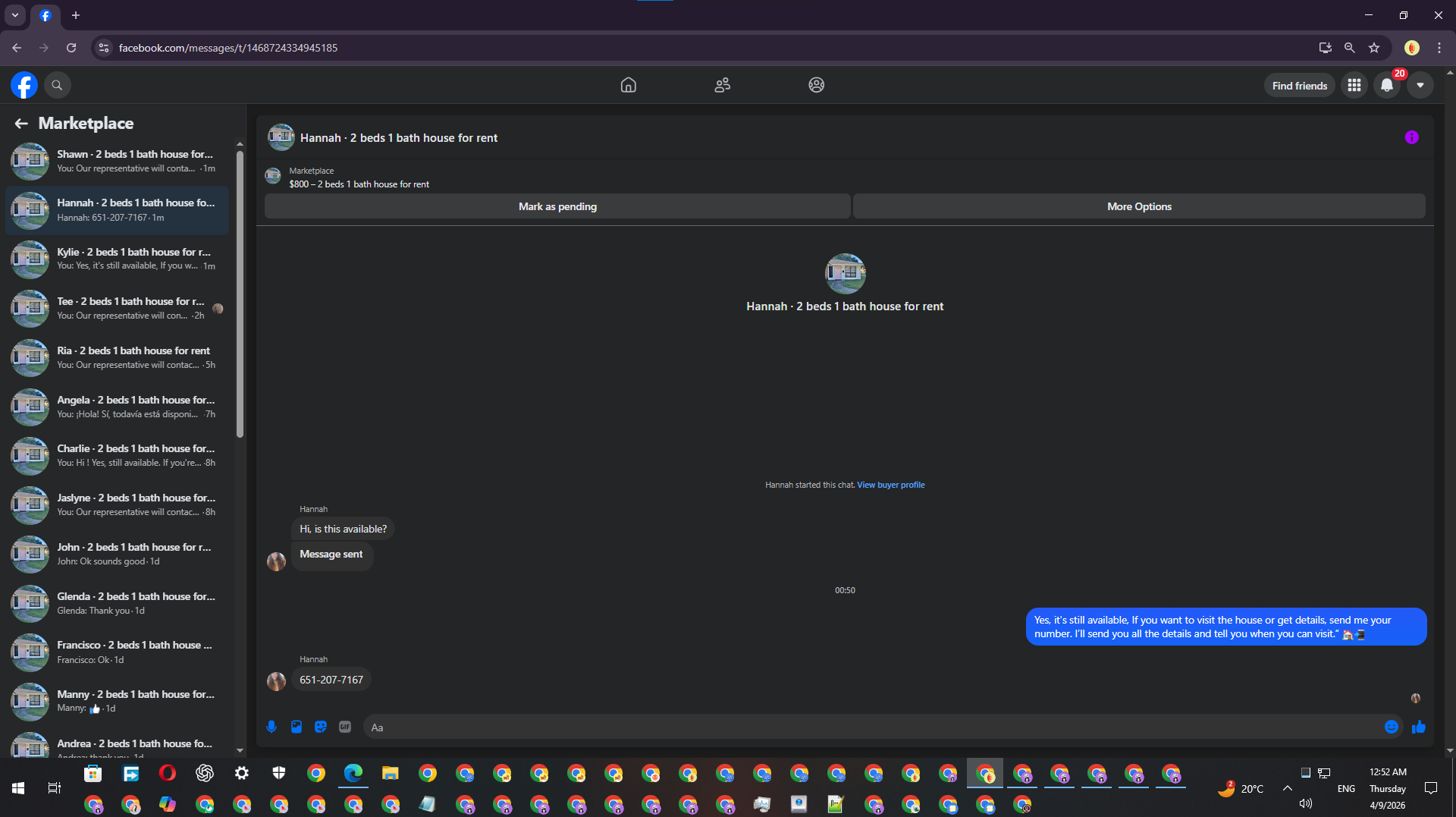
Task: Open ChatGPT from the taskbar
Action: [205, 773]
